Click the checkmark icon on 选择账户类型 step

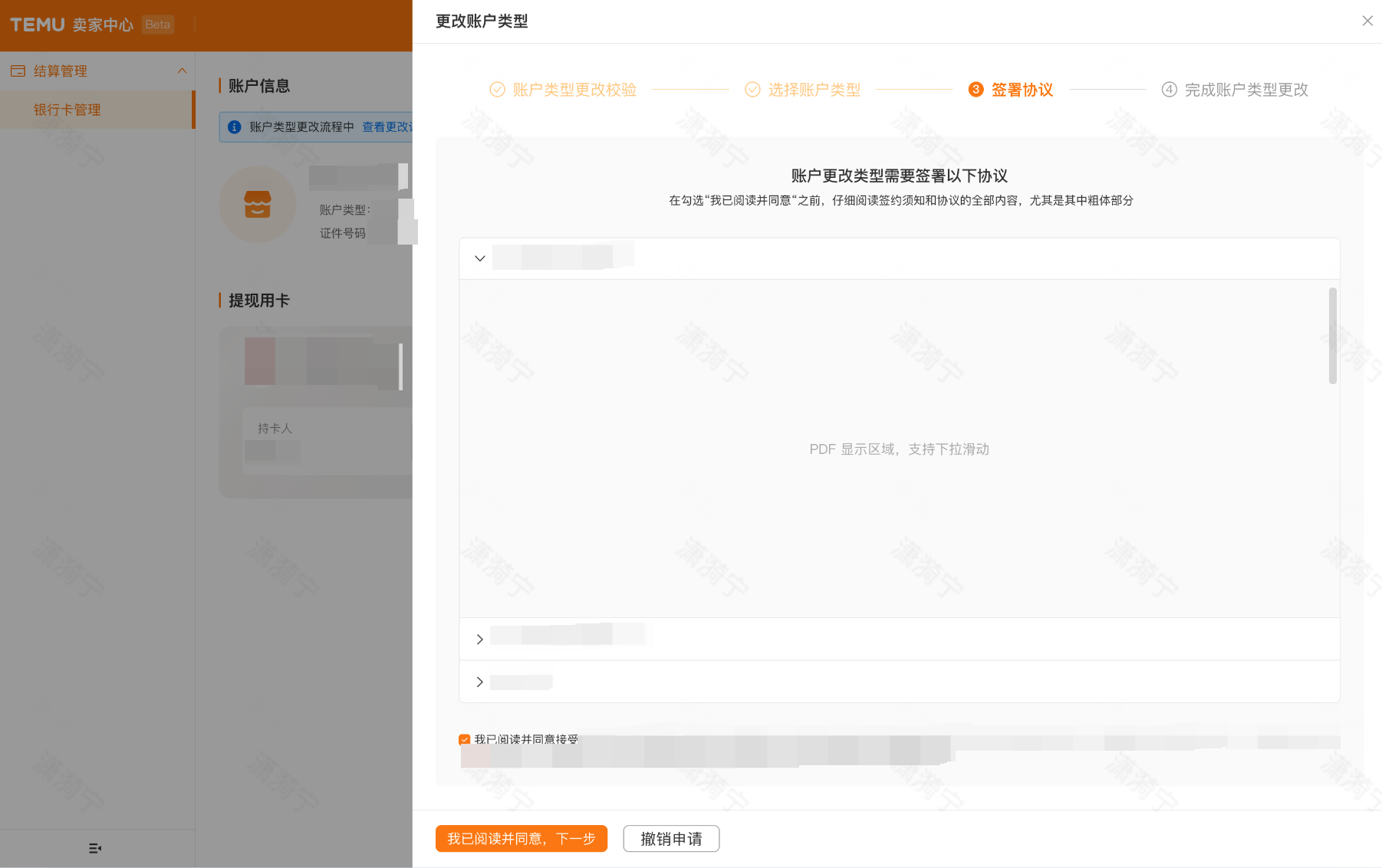click(x=752, y=89)
